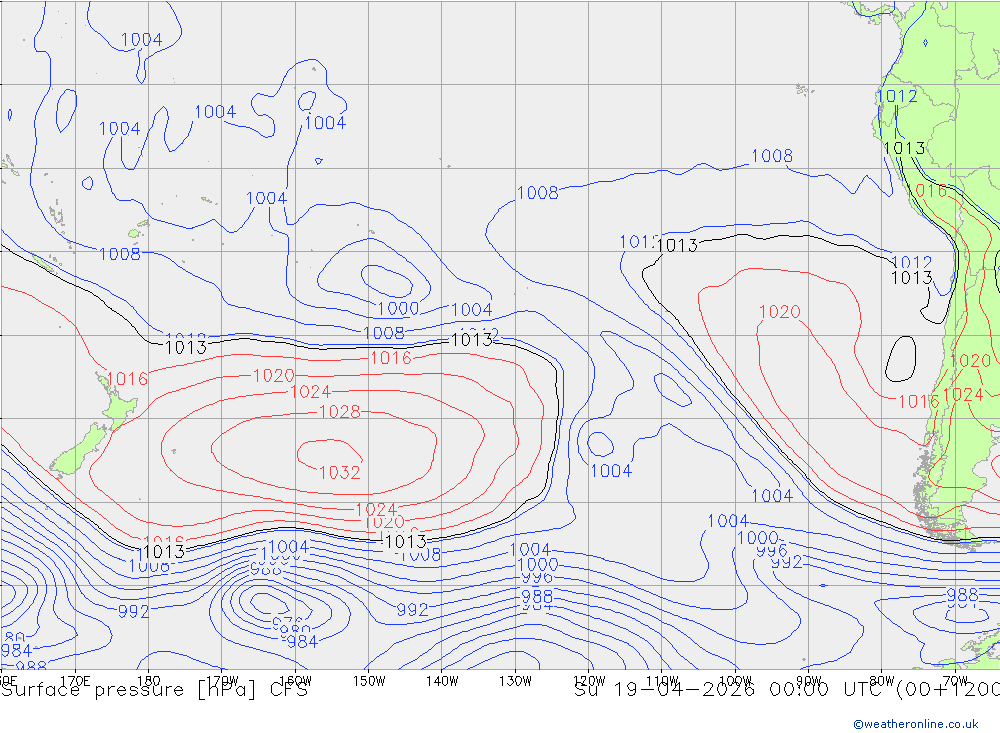The width and height of the screenshot is (1000, 733).
Task: Click the 984 label under the deep low near 160W
Action: [301, 642]
